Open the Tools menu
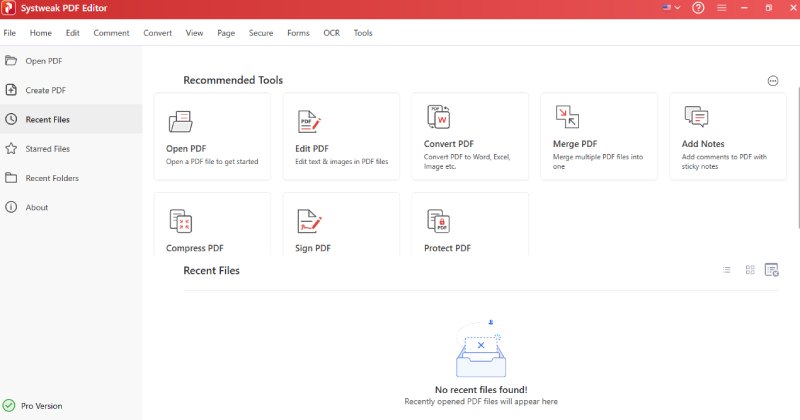 (x=363, y=33)
